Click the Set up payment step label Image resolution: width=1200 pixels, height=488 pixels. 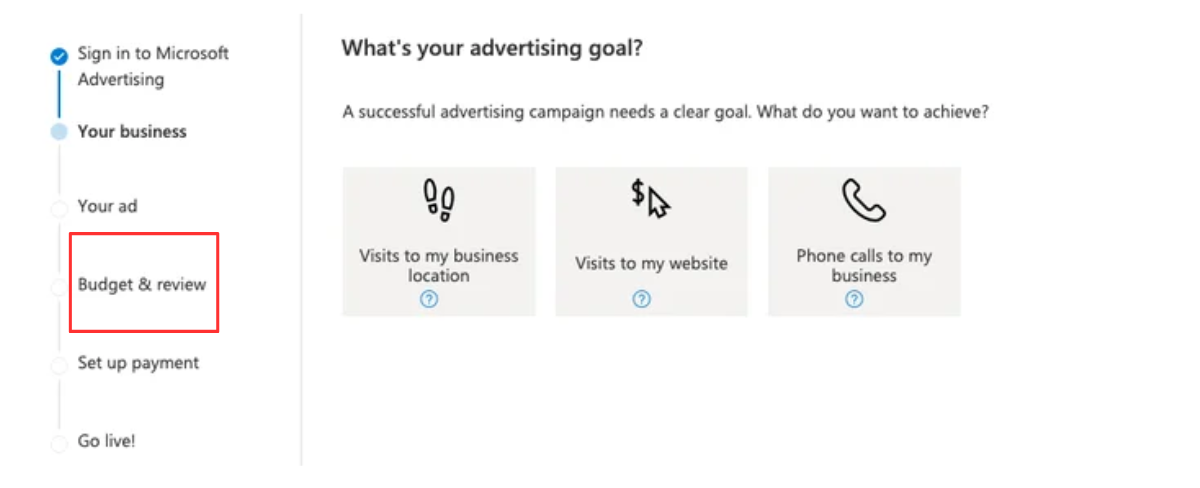click(138, 363)
